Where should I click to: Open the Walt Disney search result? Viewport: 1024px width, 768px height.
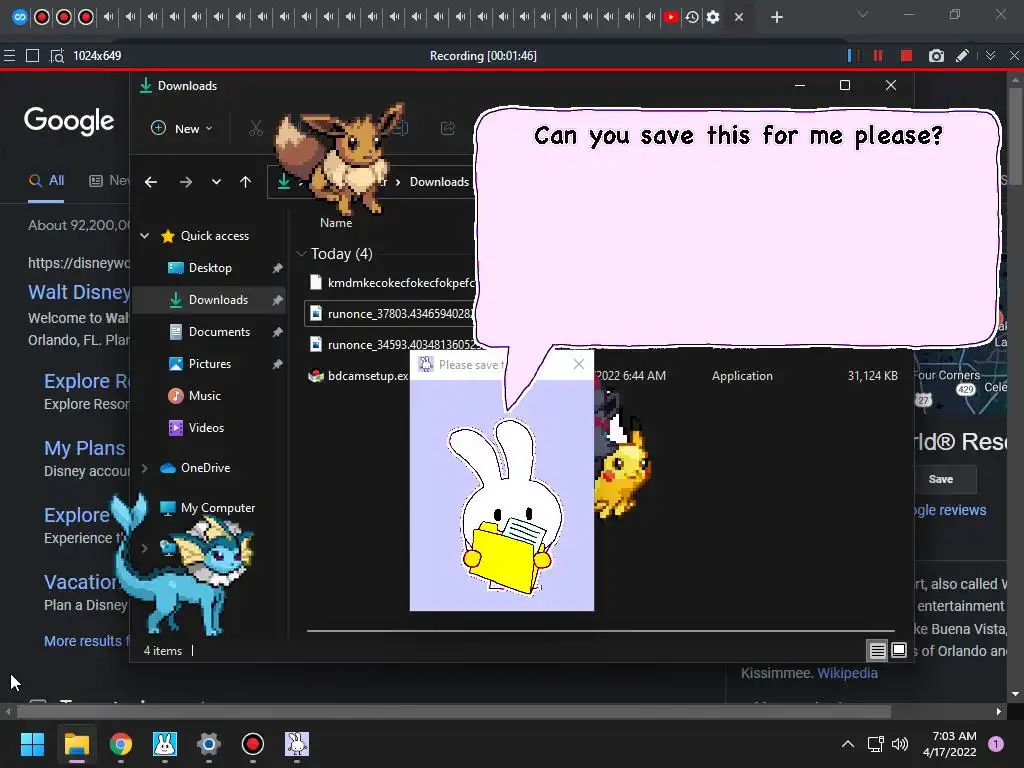coord(79,293)
